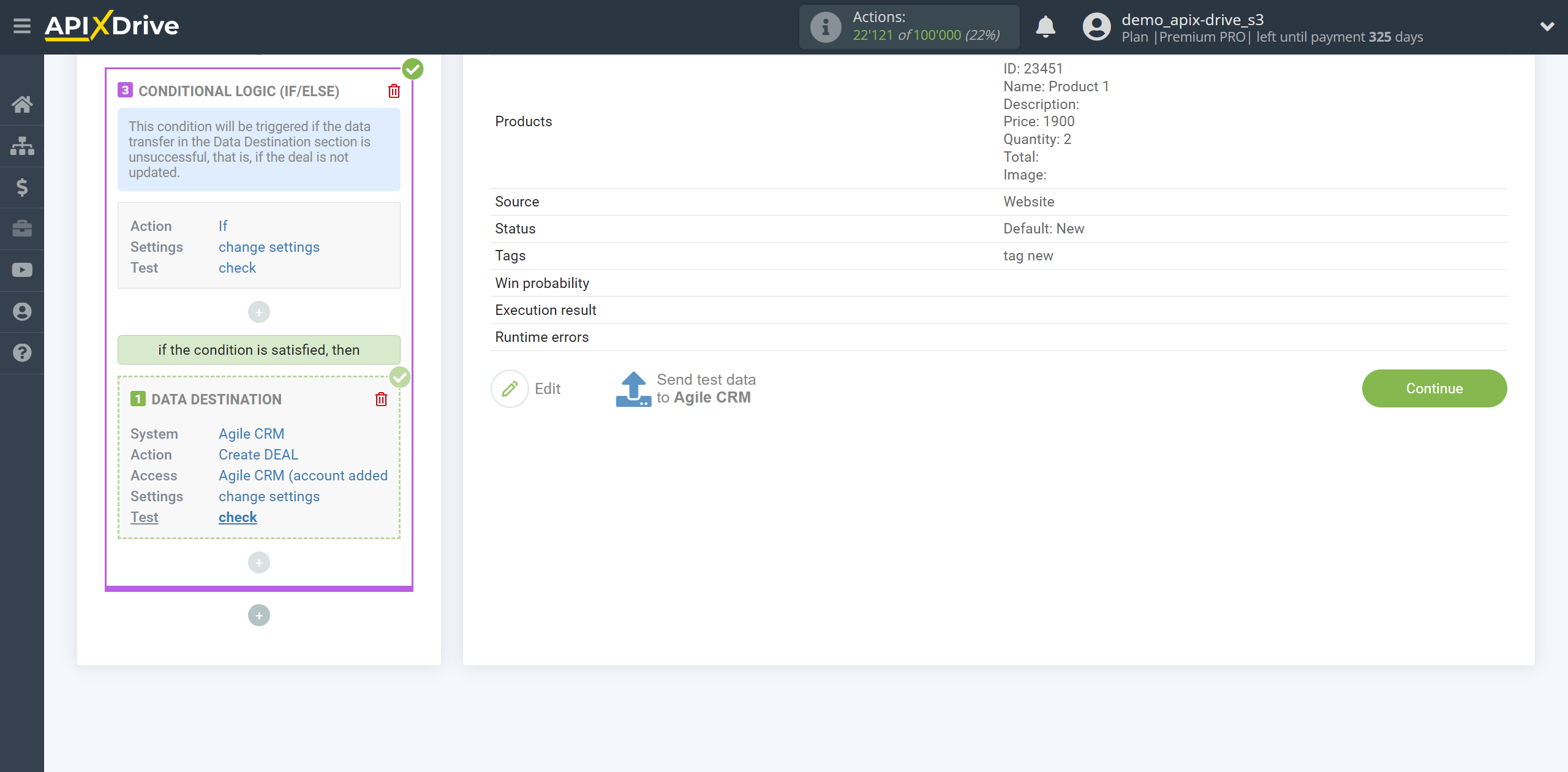Click 'if the condition is satisfied, then' bar
The image size is (1568, 772).
[259, 350]
